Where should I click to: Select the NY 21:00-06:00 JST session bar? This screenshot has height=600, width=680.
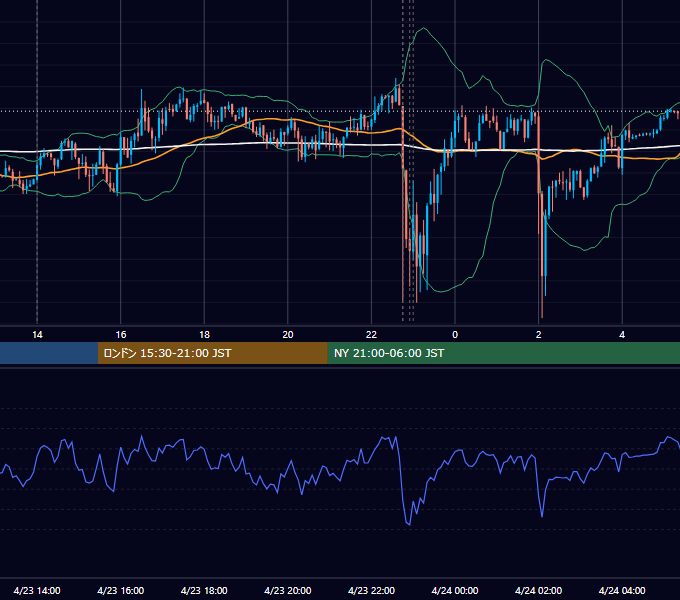coord(503,353)
